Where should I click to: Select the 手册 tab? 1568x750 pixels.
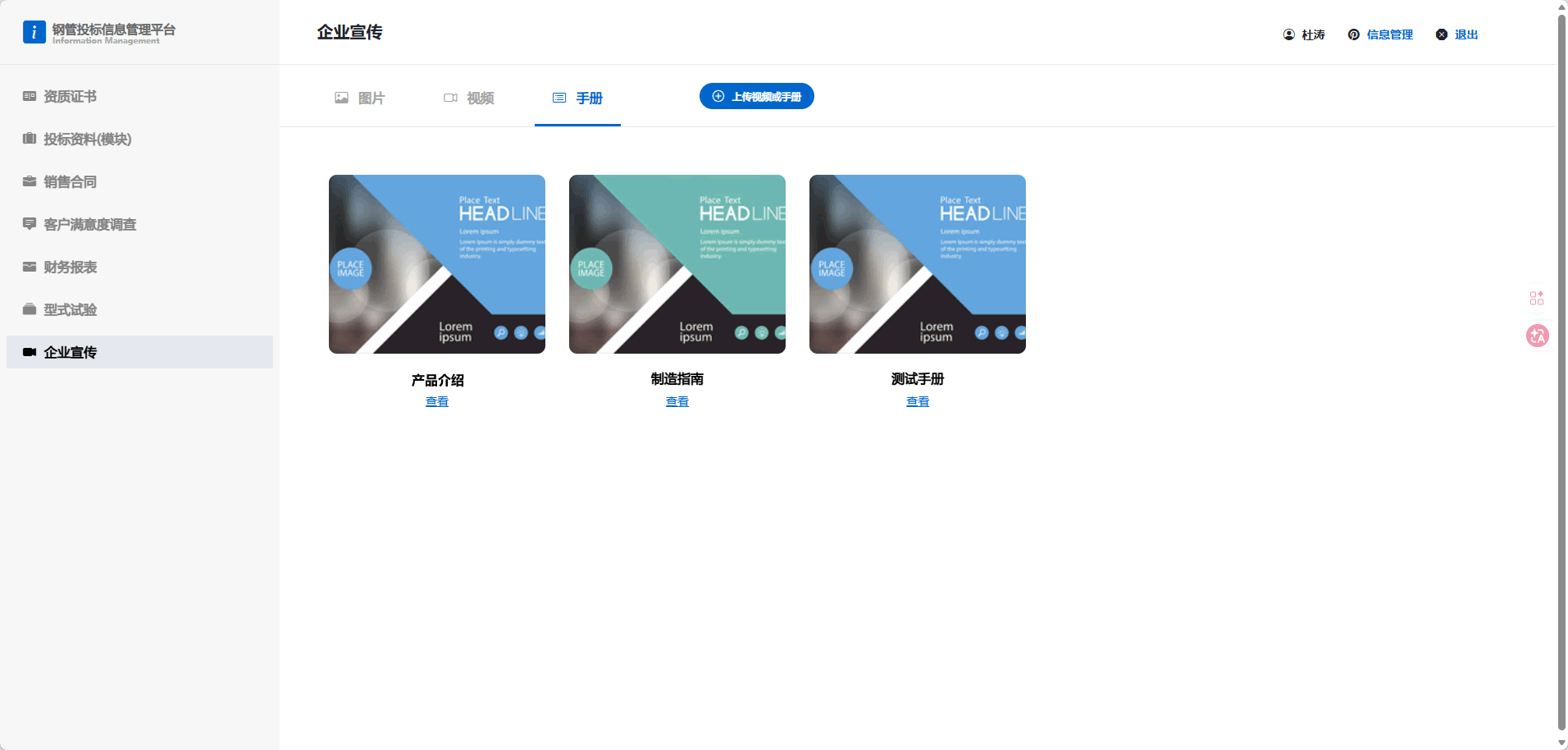(577, 98)
